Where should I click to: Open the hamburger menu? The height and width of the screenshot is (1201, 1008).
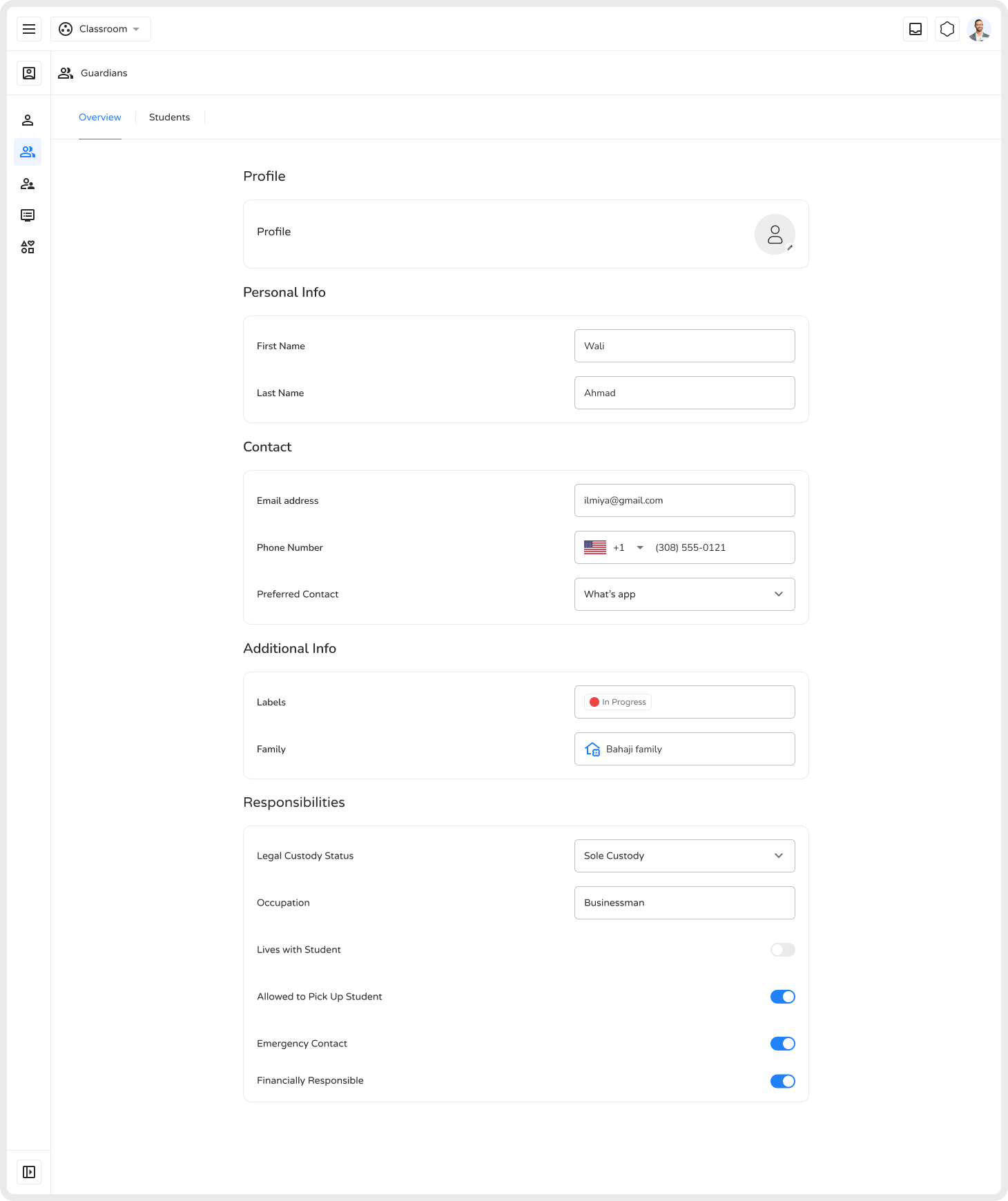29,29
